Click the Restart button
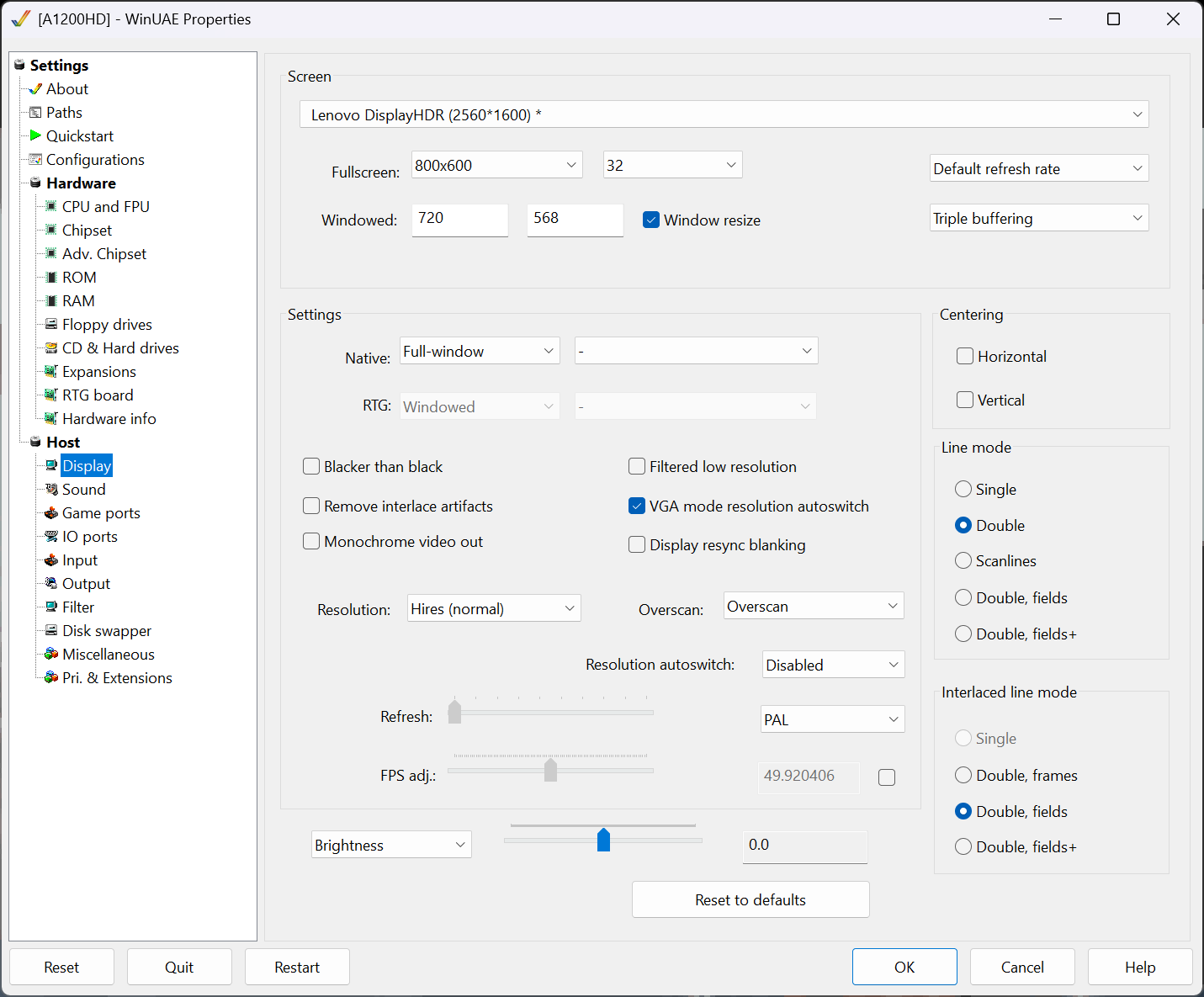Screen dimensions: 1204x997 click(297, 968)
